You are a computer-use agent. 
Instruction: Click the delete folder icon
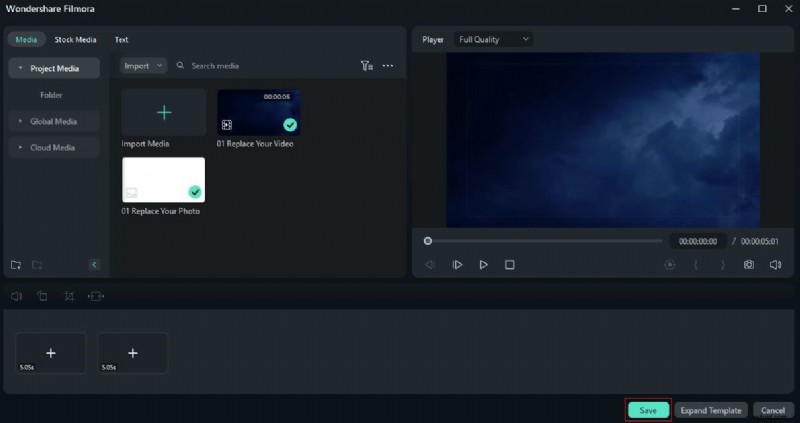37,265
